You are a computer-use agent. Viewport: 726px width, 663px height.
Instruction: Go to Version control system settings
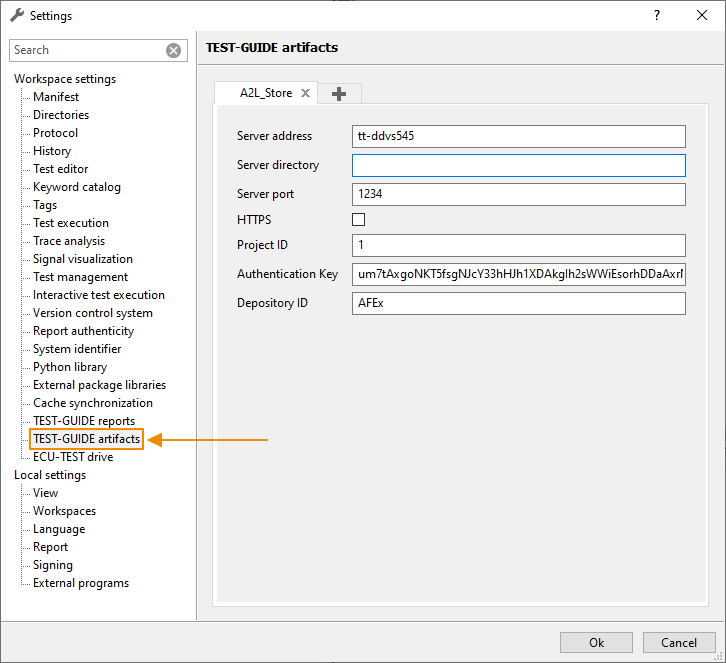pyautogui.click(x=93, y=313)
